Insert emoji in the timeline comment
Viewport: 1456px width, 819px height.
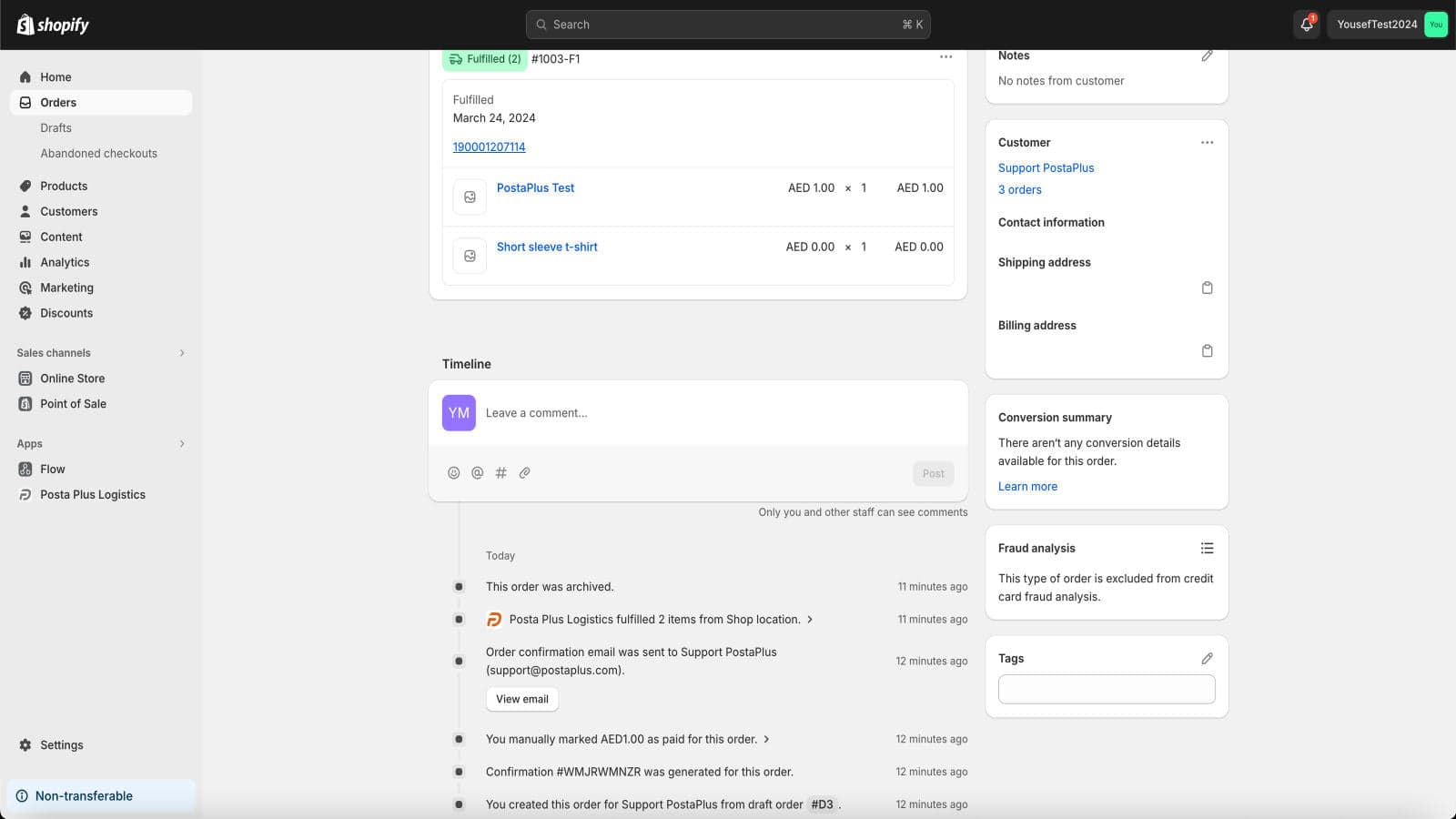[x=453, y=473]
